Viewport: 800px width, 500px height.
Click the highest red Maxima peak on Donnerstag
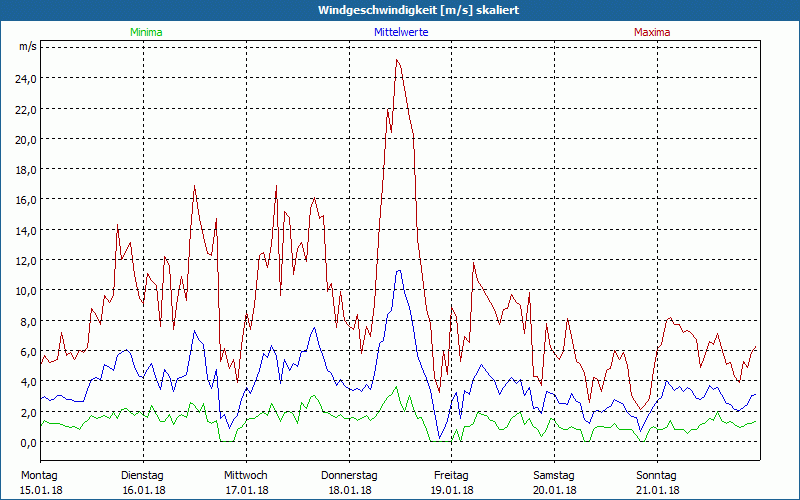click(397, 60)
